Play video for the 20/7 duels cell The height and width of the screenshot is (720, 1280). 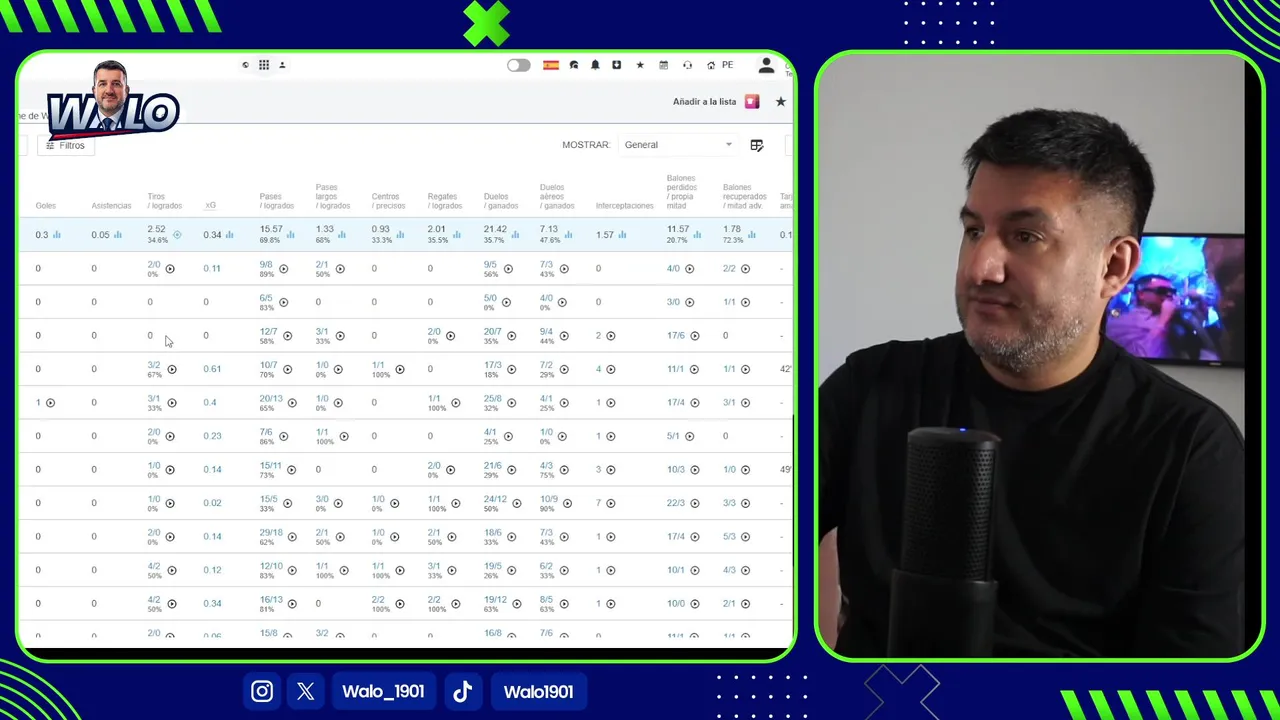tap(512, 336)
